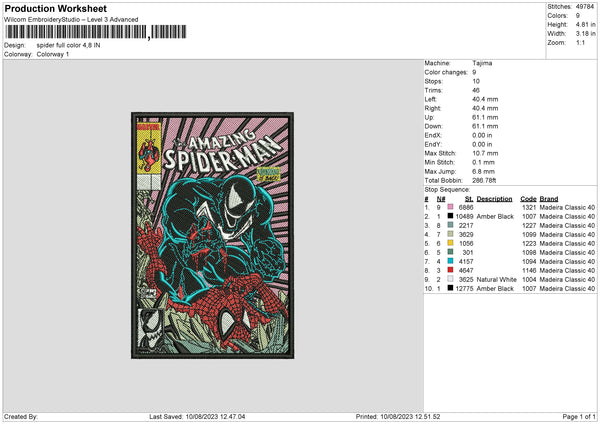This screenshot has width=600, height=424.
Task: Select design name 'spider full color 4,8 IN'
Action: click(x=68, y=45)
